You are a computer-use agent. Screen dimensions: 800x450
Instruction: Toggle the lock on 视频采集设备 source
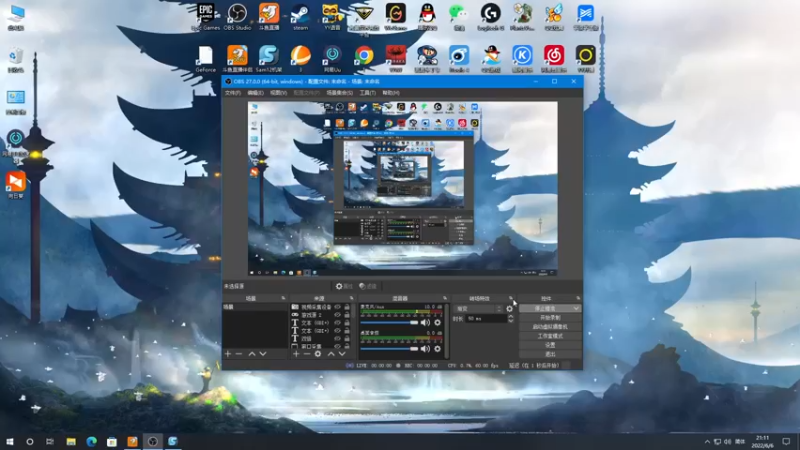pos(347,307)
